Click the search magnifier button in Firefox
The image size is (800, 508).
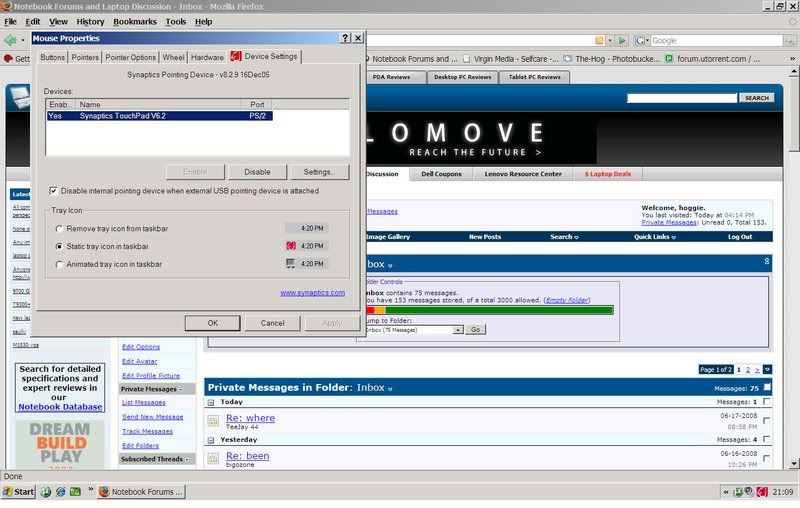tap(789, 40)
